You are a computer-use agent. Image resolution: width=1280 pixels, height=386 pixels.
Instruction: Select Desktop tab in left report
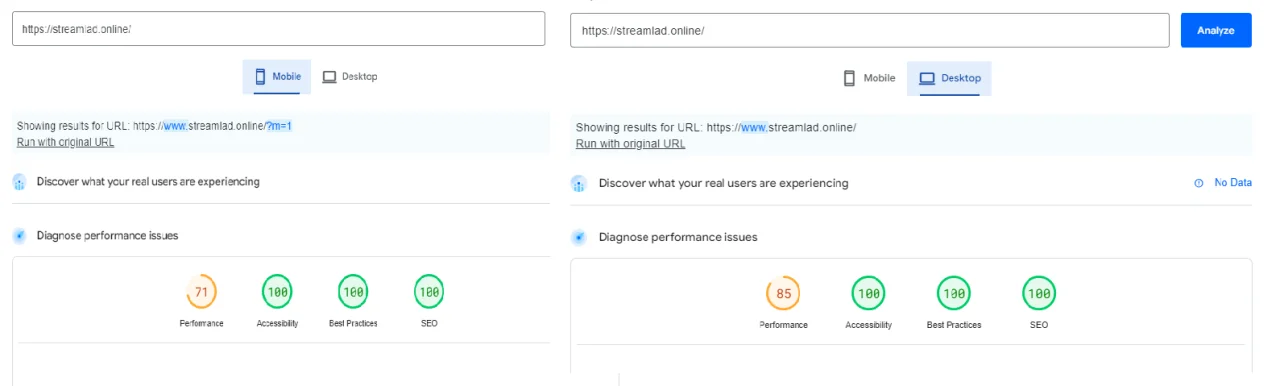349,77
